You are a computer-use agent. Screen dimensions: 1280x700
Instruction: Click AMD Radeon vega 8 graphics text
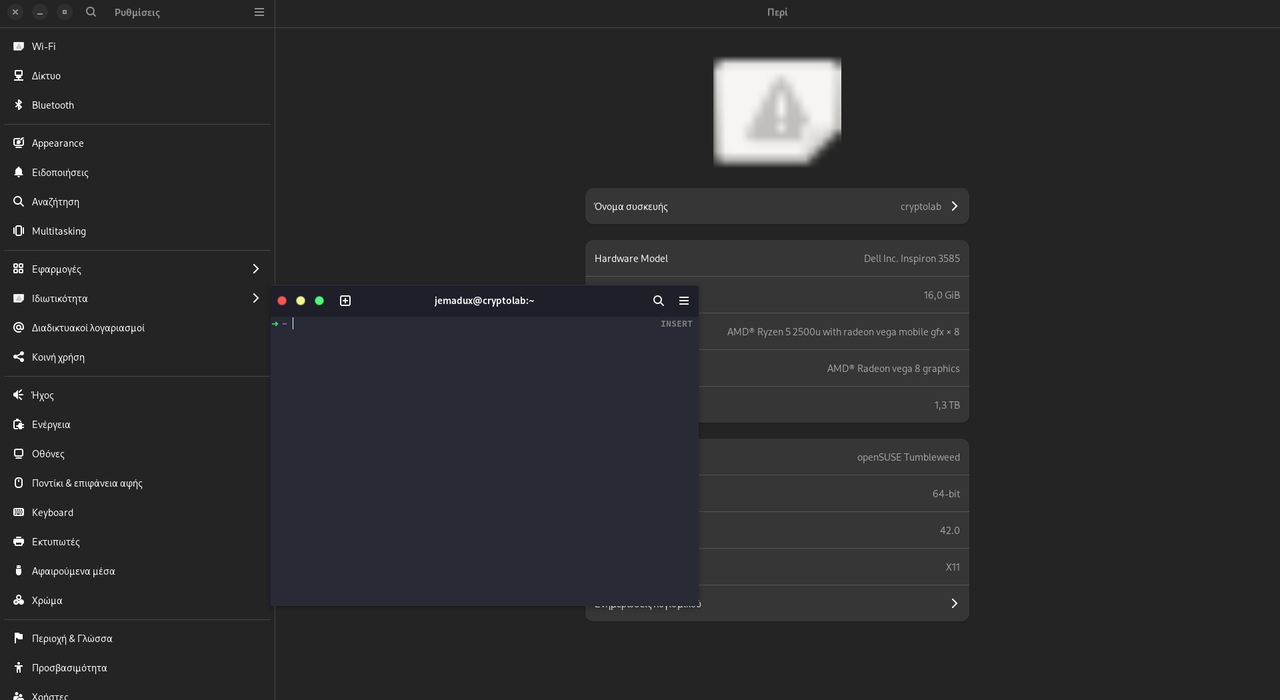[x=893, y=368]
